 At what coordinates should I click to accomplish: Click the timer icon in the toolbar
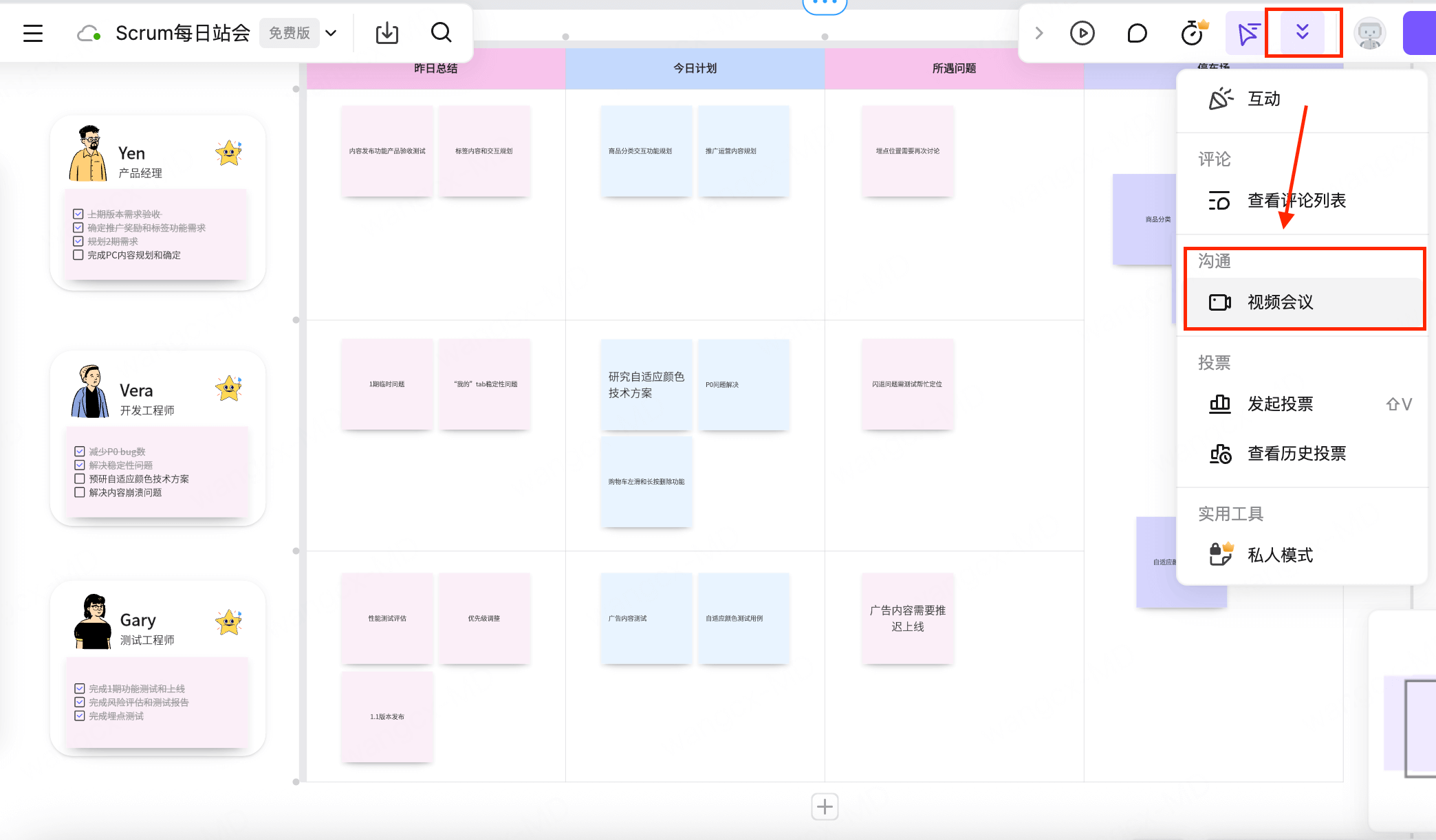(x=1192, y=32)
